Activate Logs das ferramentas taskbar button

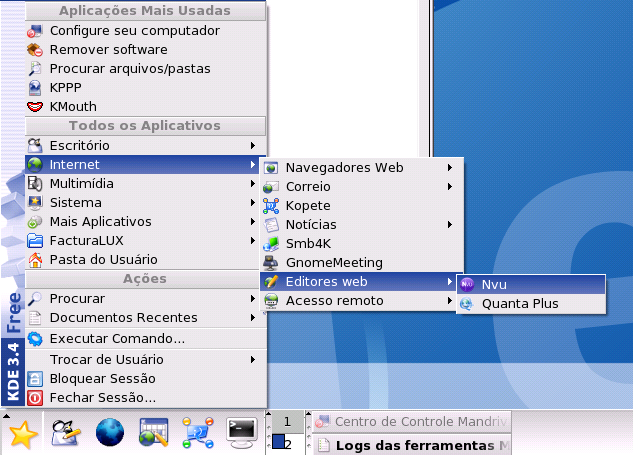pos(412,445)
